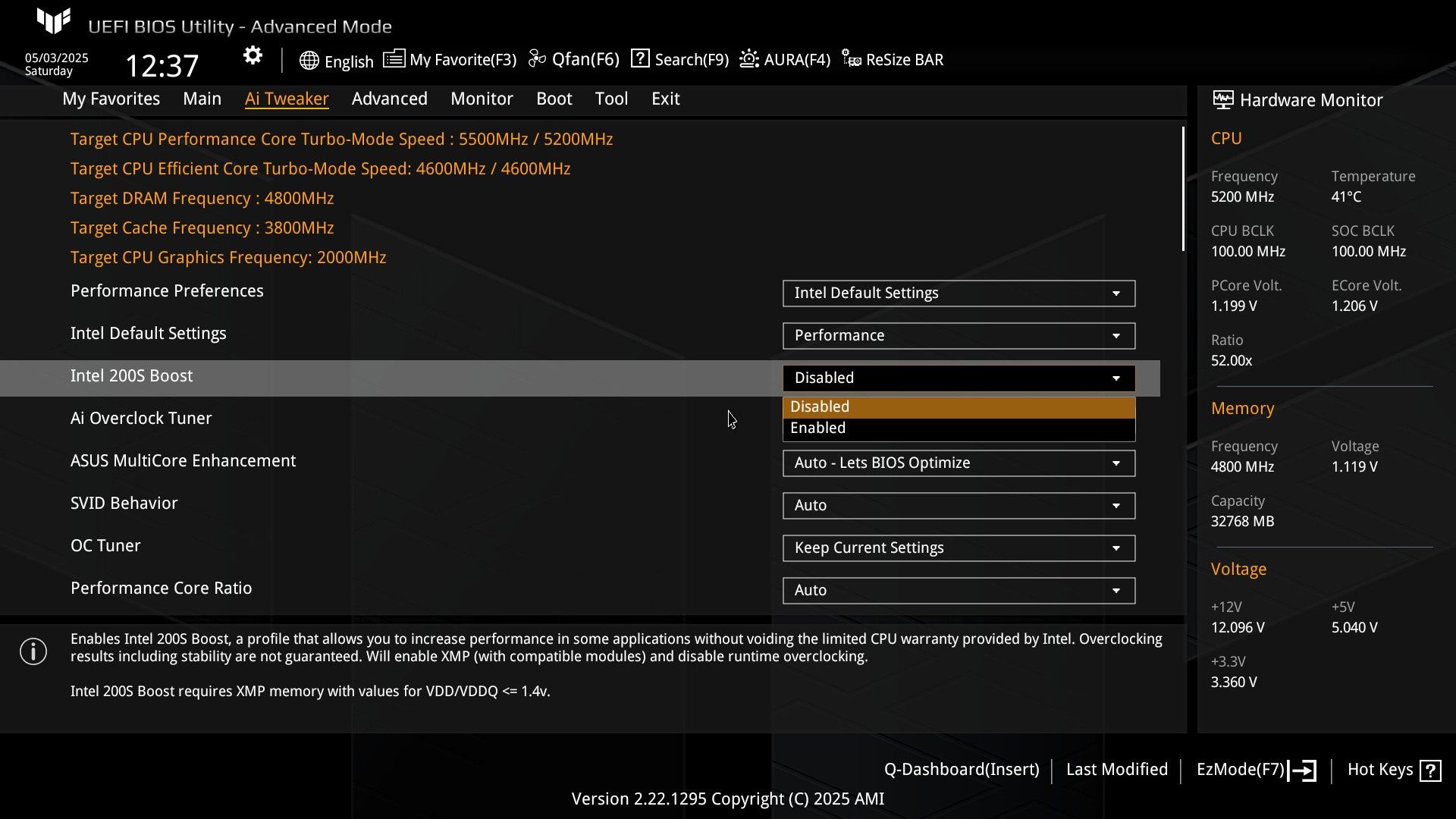The width and height of the screenshot is (1456, 819).
Task: Select the OC Tuner label
Action: click(105, 546)
